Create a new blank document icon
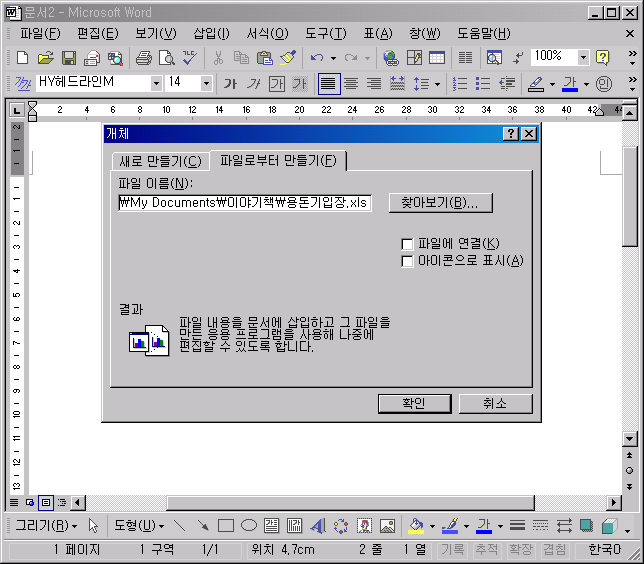 click(23, 58)
